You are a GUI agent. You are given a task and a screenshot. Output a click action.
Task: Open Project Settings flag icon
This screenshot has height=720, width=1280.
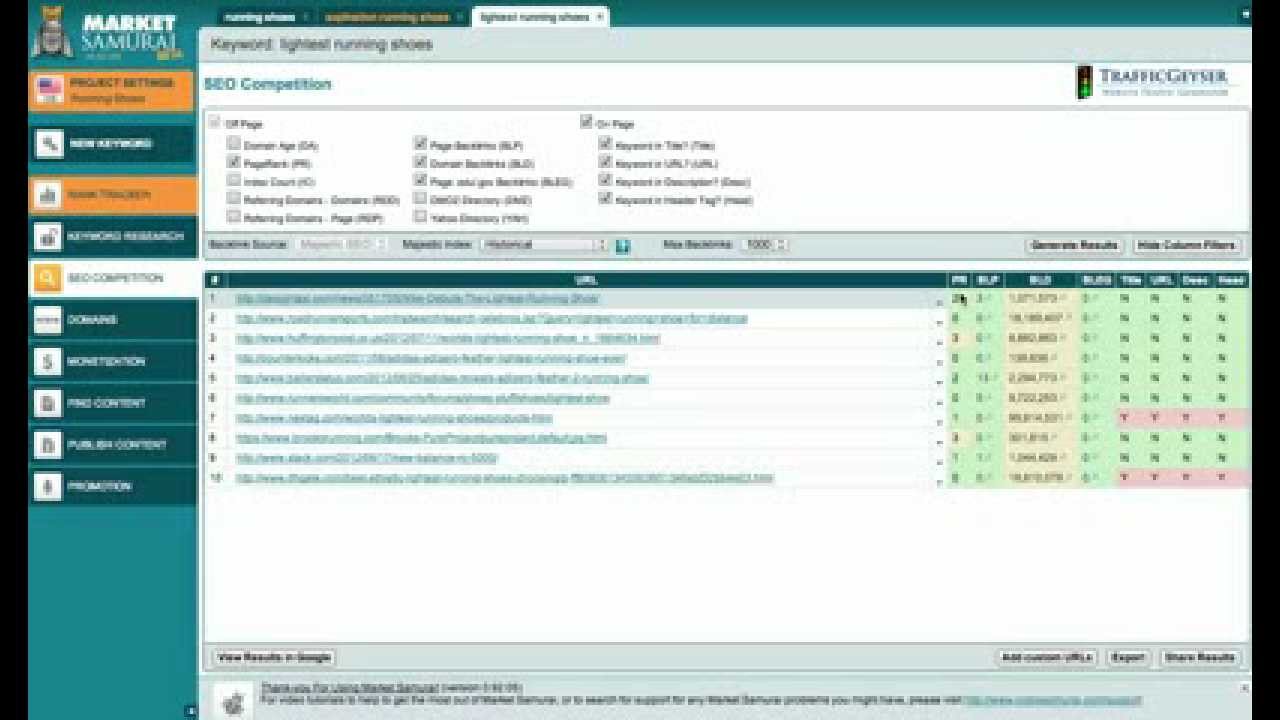[x=49, y=91]
